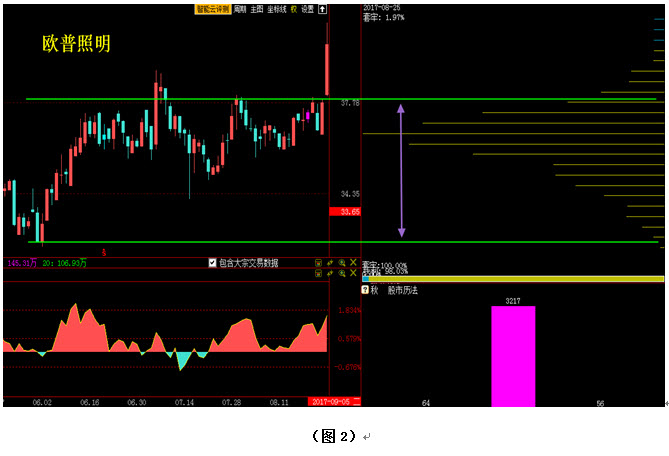Screen dimensions: 669x456
Task: Click the red 33.65 price label
Action: coord(343,212)
